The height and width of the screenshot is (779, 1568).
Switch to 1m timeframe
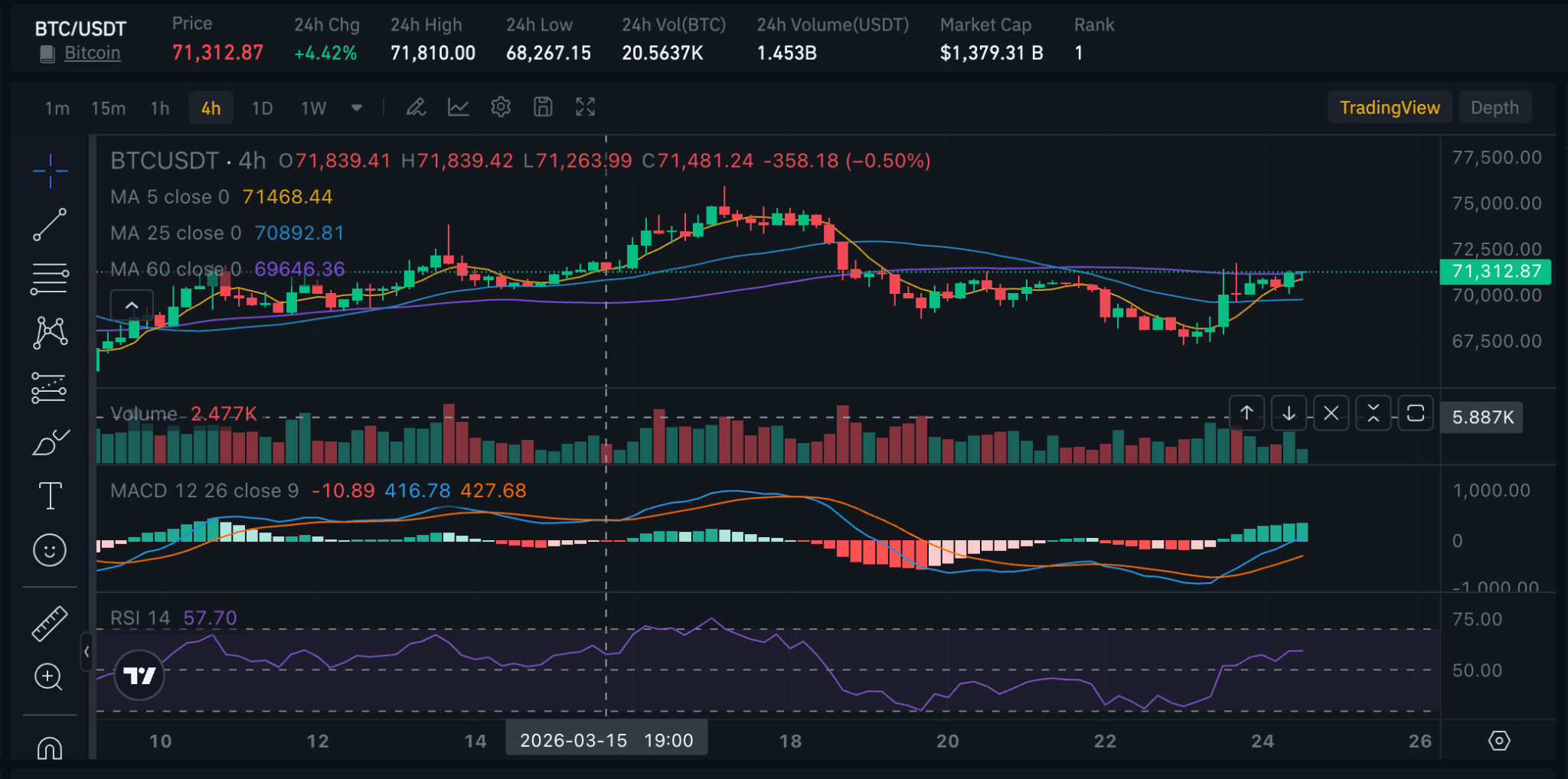(57, 108)
